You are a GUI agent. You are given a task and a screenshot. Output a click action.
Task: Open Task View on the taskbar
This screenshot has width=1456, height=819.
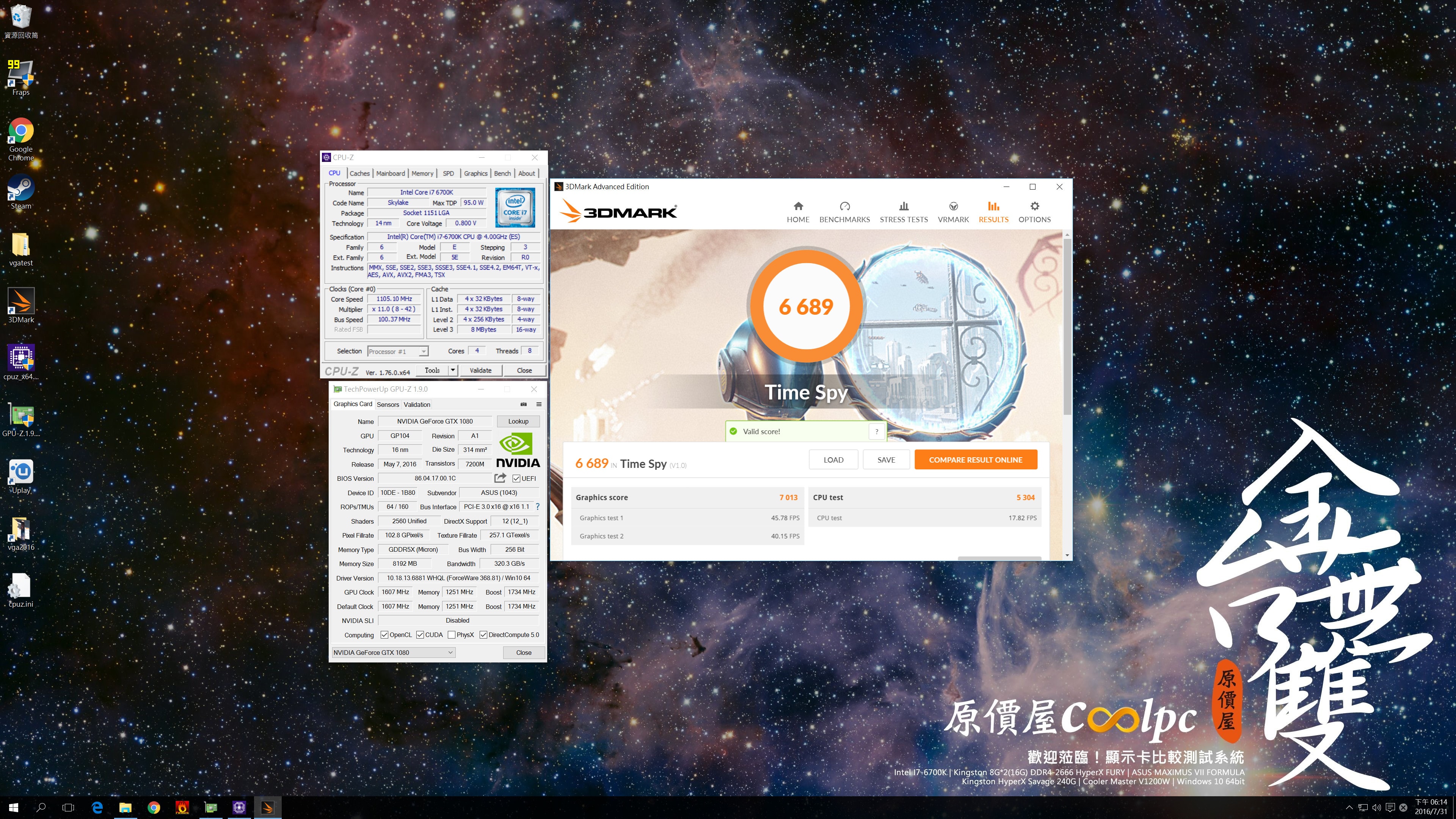tap(68, 808)
